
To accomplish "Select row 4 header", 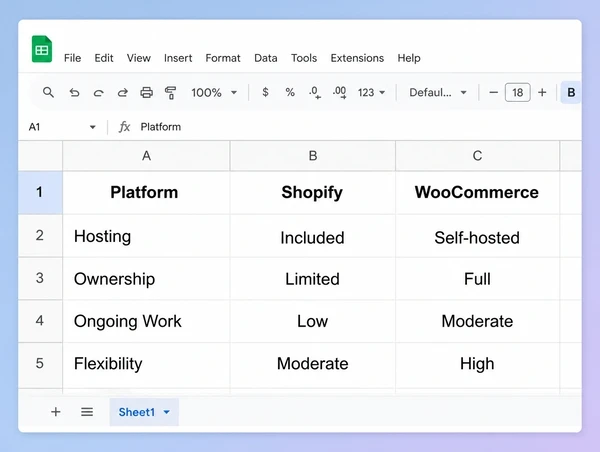I will (x=40, y=321).
